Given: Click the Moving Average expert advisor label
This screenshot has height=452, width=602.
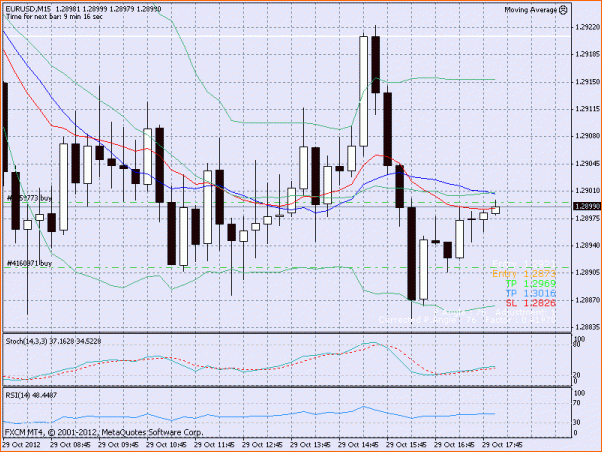Looking at the screenshot, I should (x=530, y=10).
